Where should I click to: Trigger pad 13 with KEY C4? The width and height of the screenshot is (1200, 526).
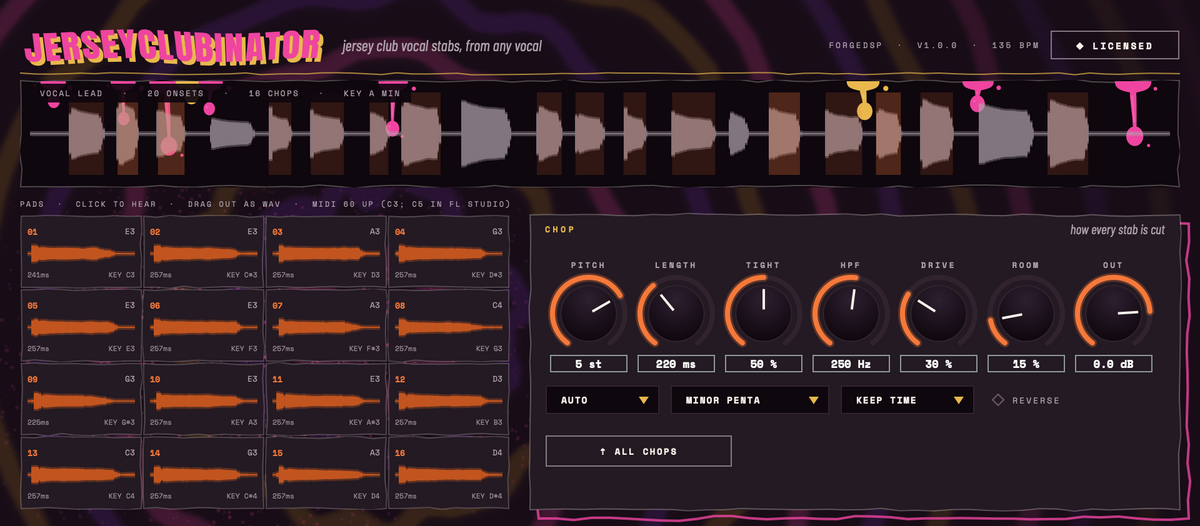(81, 473)
